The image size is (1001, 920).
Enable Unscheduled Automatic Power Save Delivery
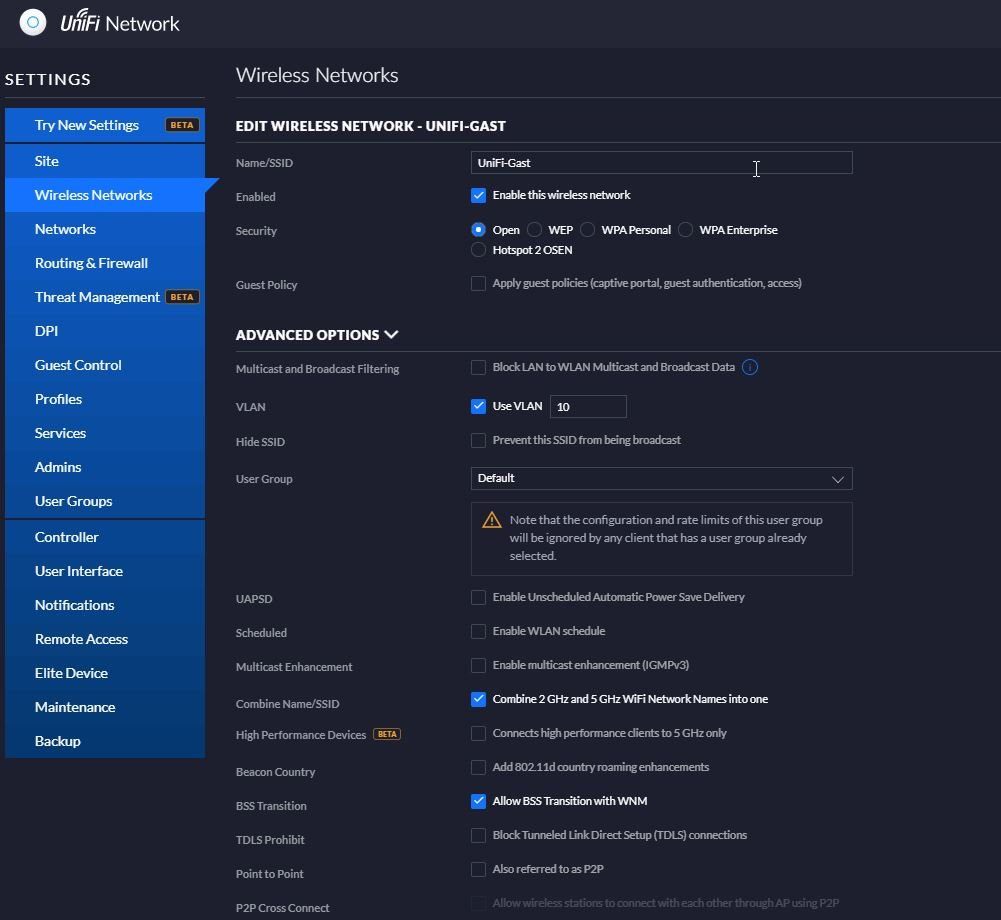tap(478, 597)
